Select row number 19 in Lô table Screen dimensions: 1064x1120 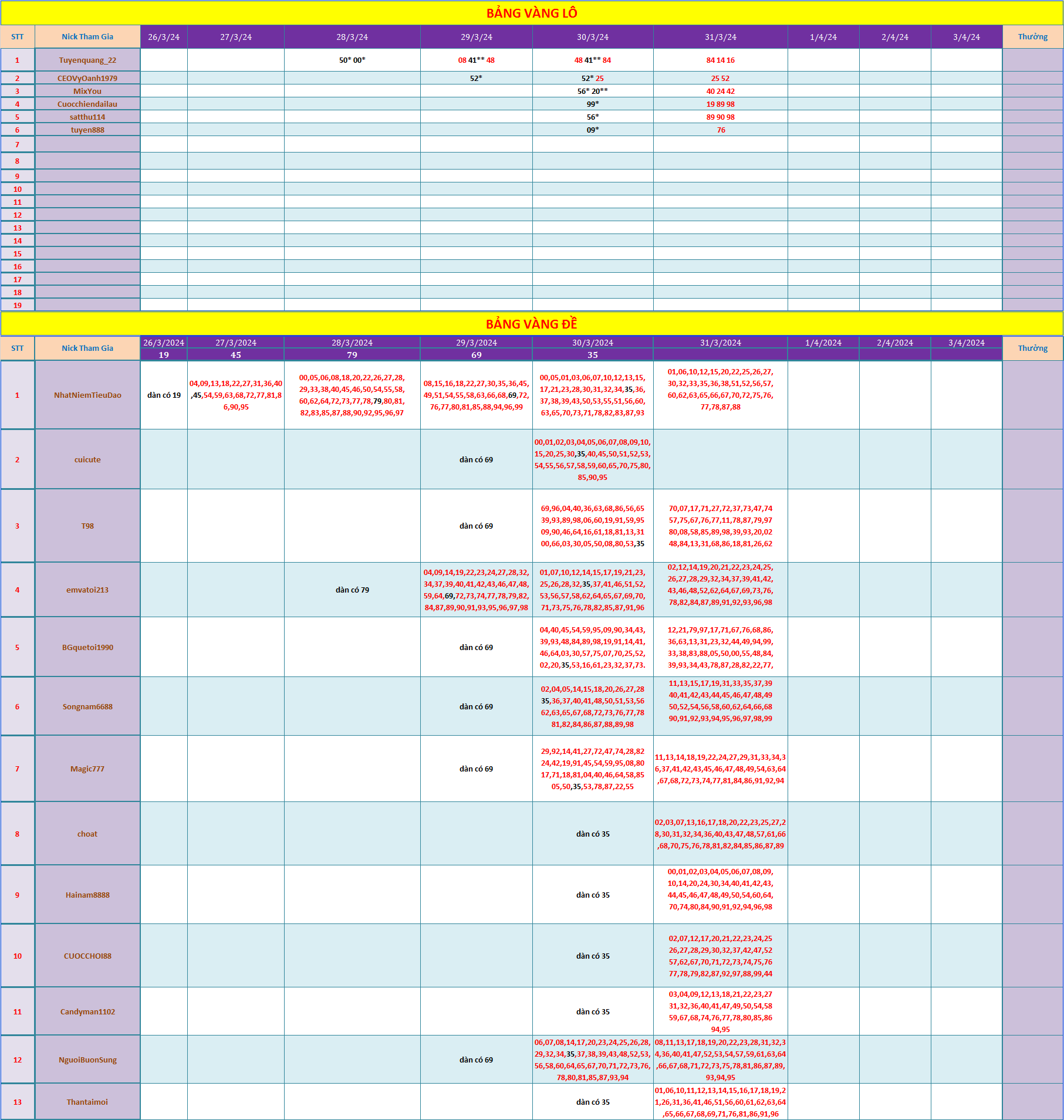(18, 305)
